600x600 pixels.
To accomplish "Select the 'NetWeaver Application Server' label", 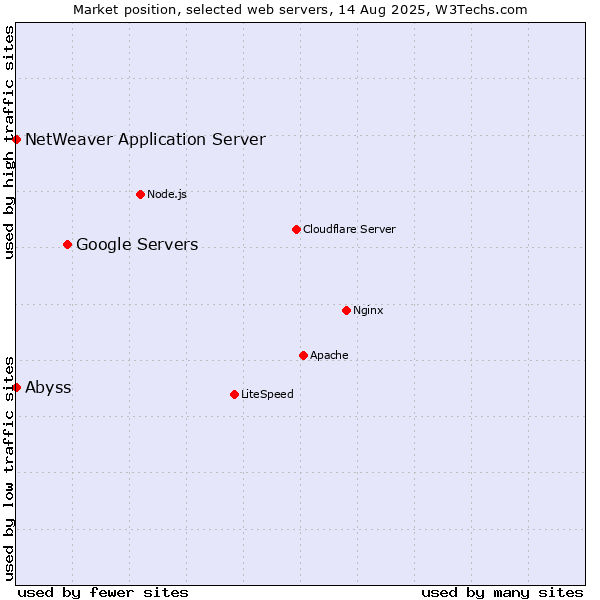I will pyautogui.click(x=145, y=139).
